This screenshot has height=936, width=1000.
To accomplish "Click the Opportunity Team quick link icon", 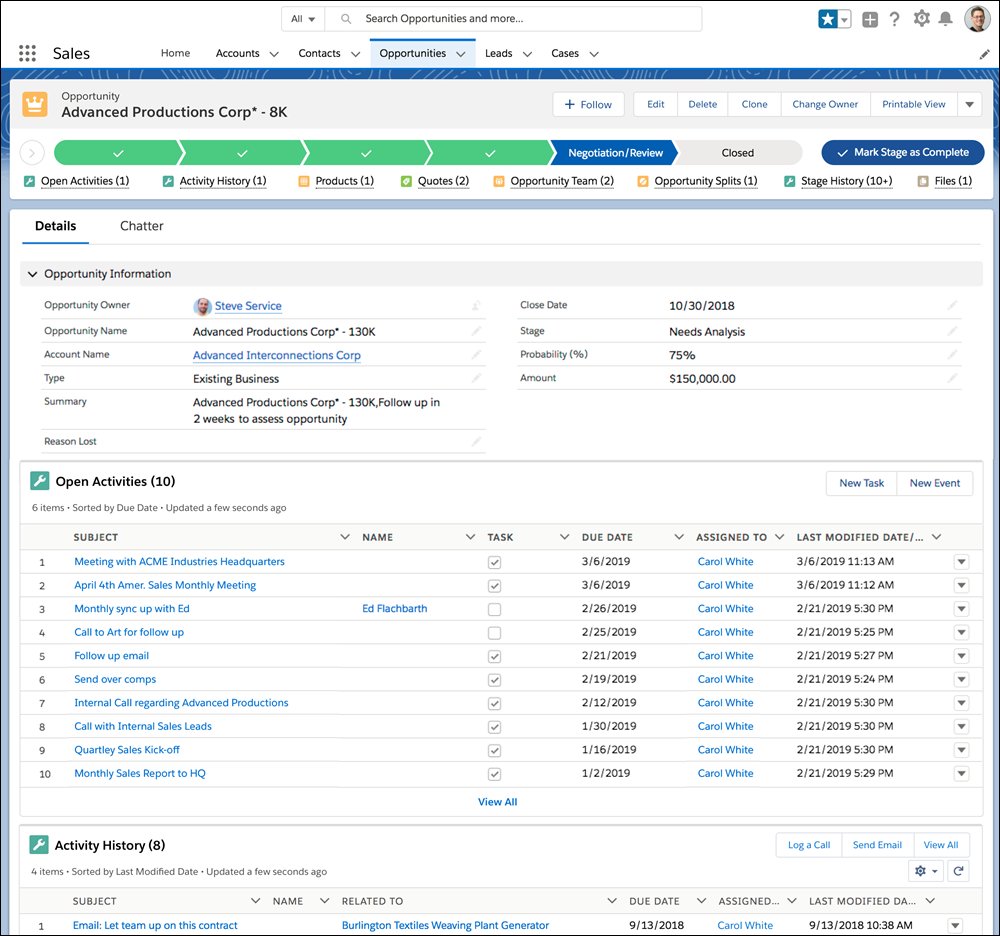I will [499, 181].
